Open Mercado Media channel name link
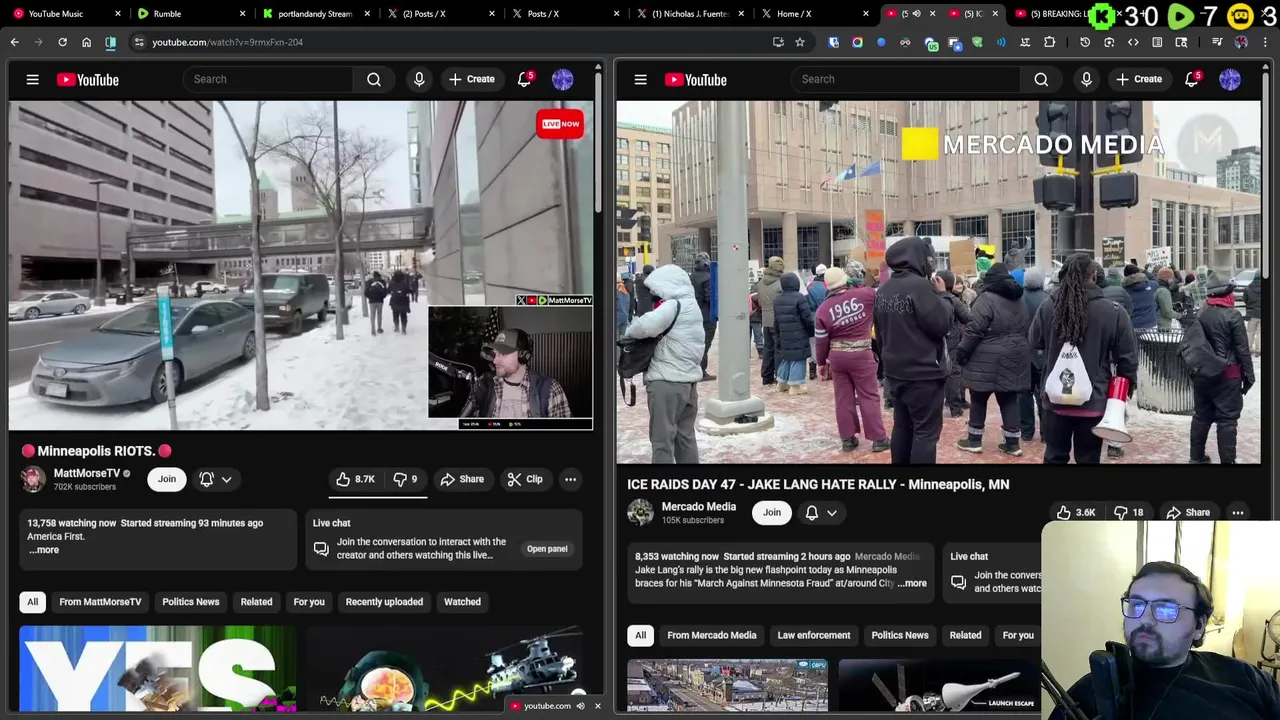 tap(698, 506)
